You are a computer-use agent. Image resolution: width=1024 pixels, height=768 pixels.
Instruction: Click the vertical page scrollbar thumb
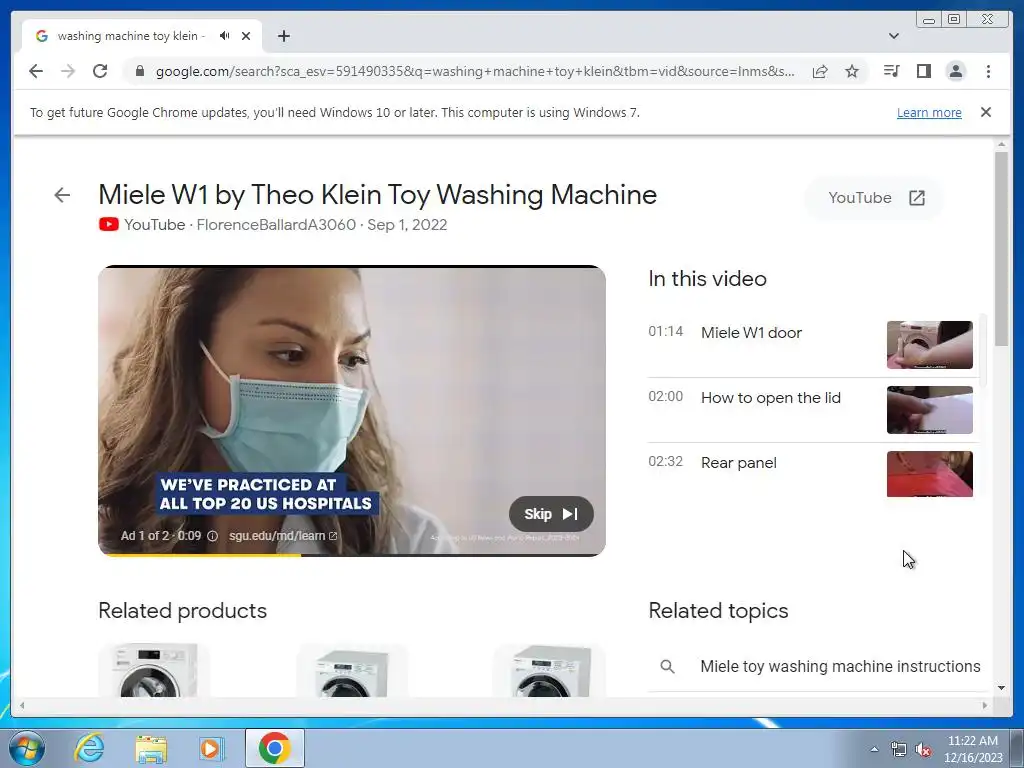[1002, 248]
